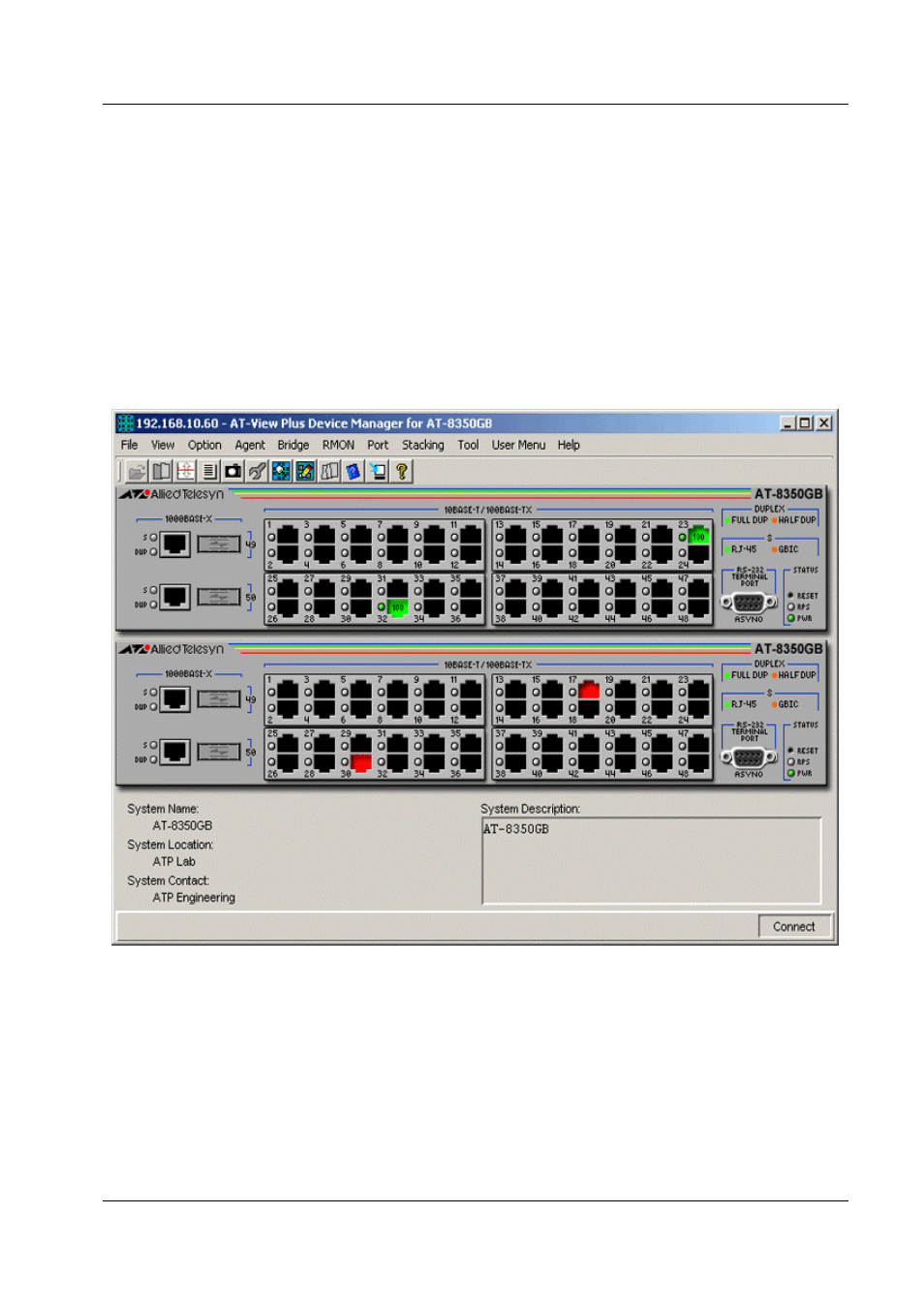Click the open folder toolbar icon
This screenshot has width=924, height=1308.
pos(138,472)
